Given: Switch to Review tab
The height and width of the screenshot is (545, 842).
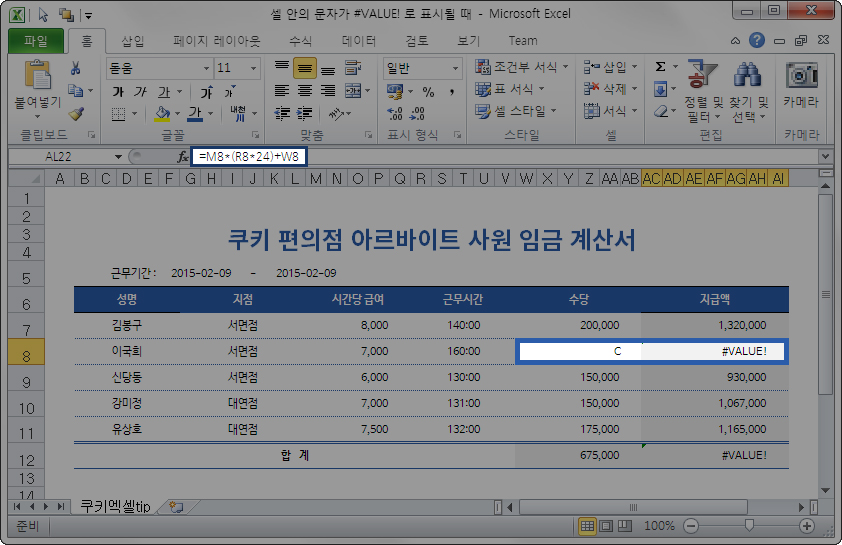Looking at the screenshot, I should click(x=417, y=41).
